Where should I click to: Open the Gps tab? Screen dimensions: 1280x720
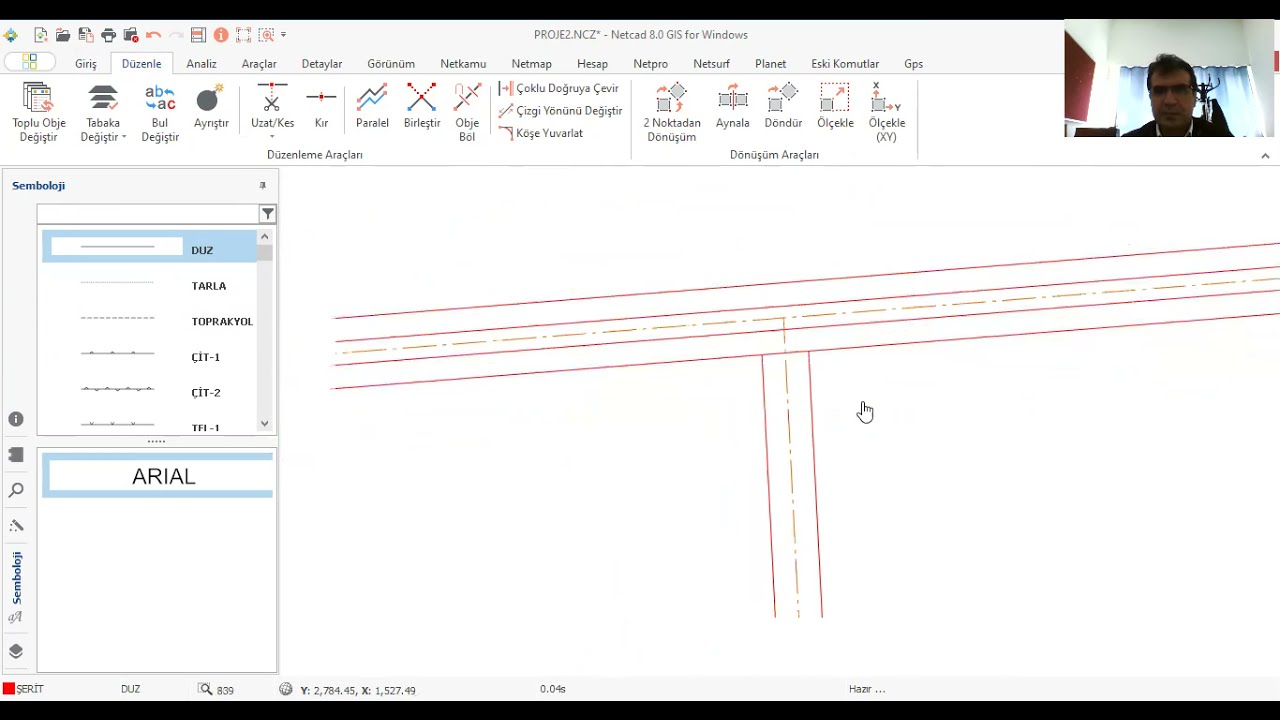(x=914, y=64)
